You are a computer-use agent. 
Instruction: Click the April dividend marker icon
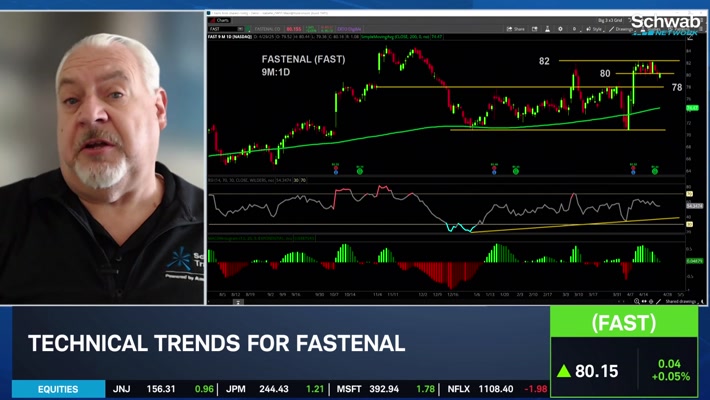(x=633, y=172)
